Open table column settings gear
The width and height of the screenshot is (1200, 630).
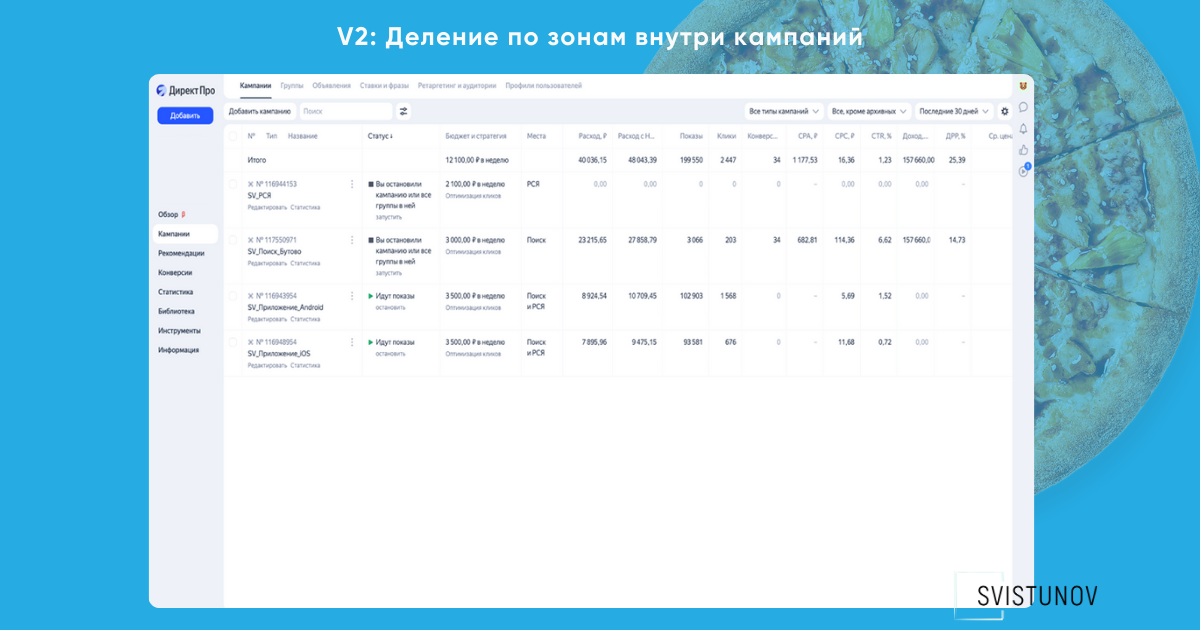(1005, 112)
